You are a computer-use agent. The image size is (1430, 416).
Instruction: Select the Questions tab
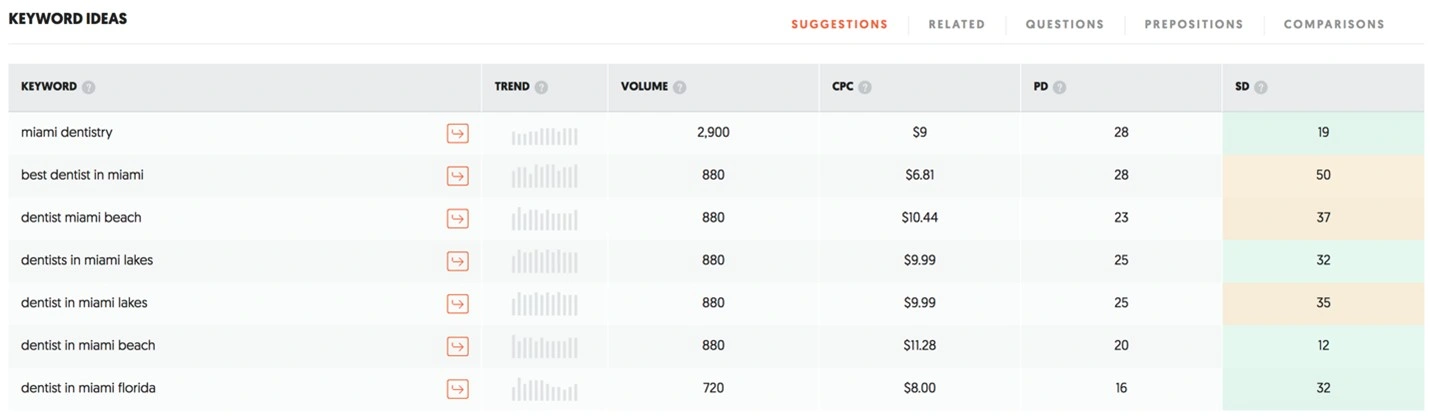pos(1064,24)
